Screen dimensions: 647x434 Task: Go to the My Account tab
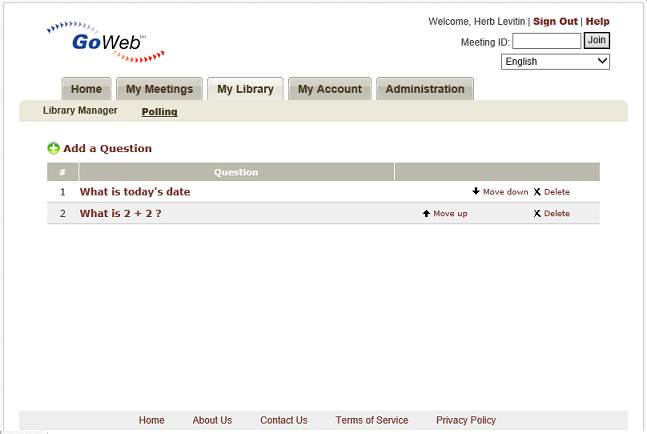click(330, 89)
